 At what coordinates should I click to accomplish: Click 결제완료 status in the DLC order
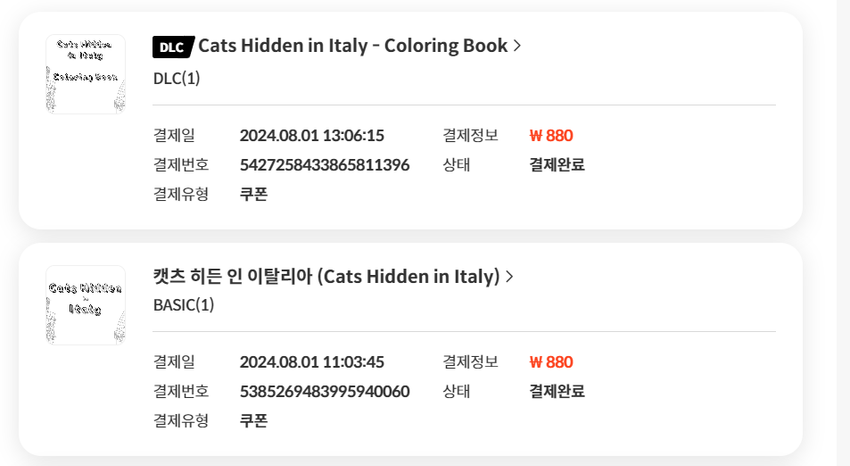(557, 165)
